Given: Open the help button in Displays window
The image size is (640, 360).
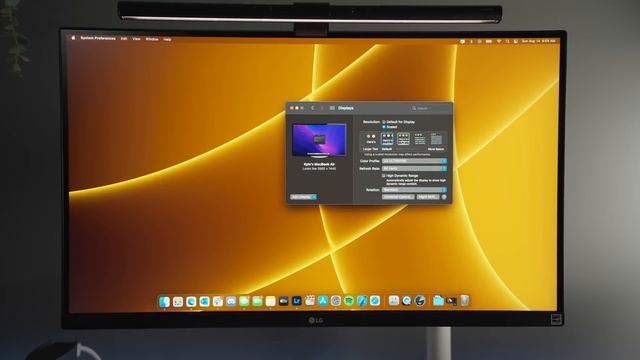Looking at the screenshot, I should point(444,197).
